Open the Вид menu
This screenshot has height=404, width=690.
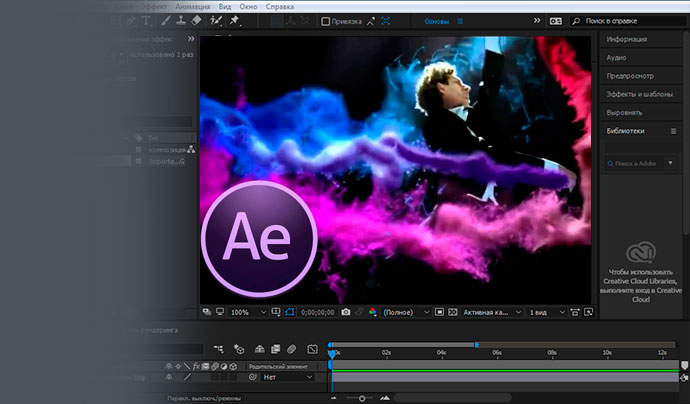click(224, 7)
